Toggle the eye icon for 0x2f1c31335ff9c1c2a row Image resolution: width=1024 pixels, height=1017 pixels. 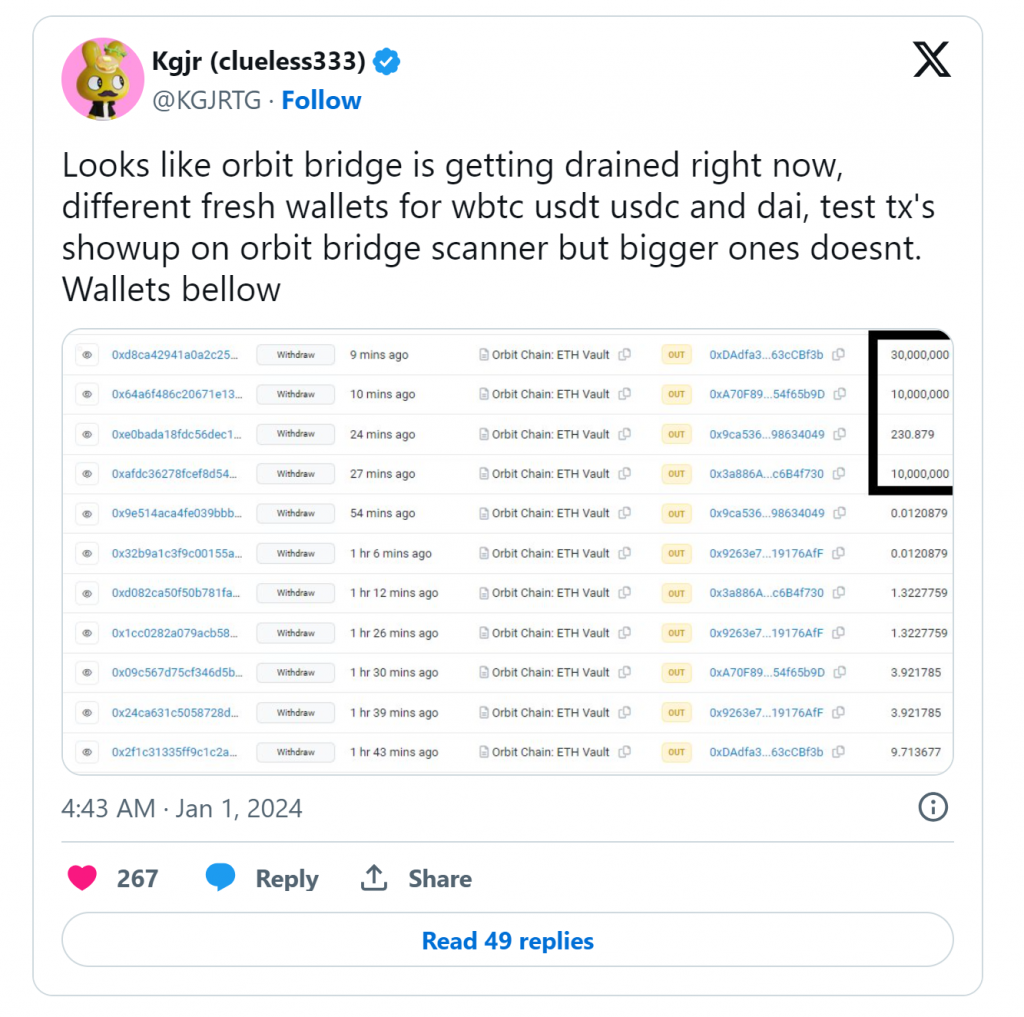pos(87,752)
